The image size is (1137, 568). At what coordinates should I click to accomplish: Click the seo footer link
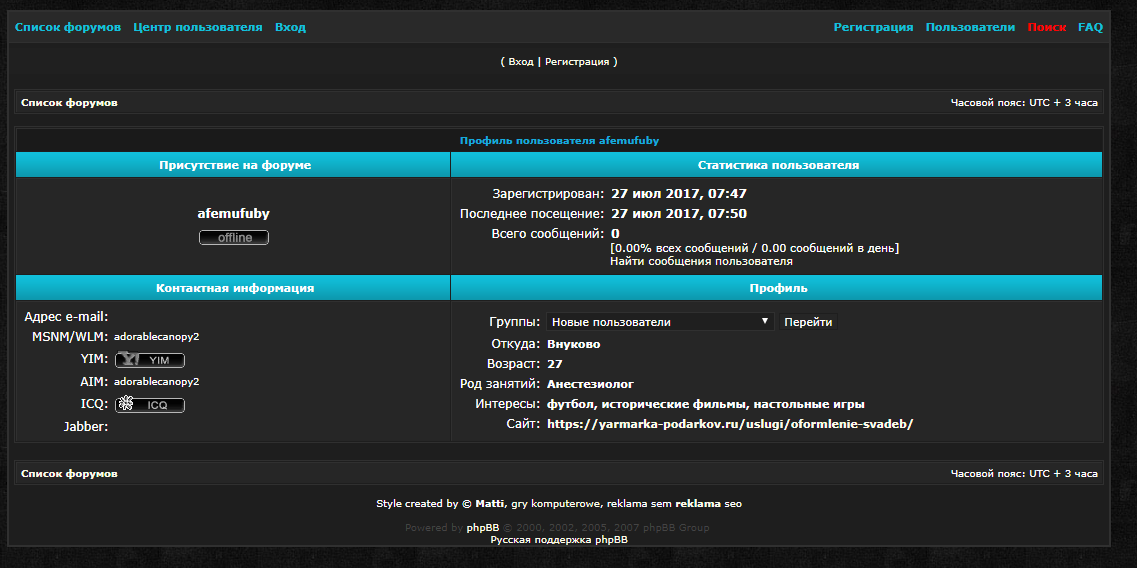(732, 503)
